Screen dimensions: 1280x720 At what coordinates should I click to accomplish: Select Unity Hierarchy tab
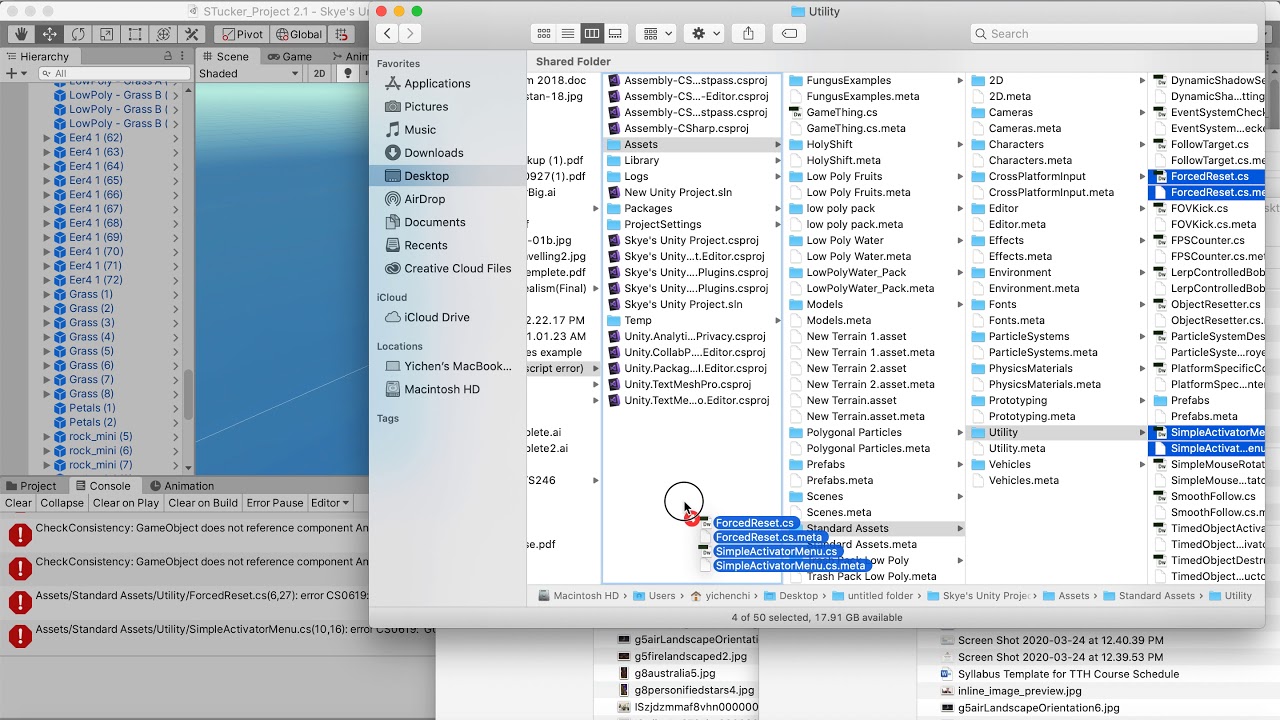(x=38, y=57)
